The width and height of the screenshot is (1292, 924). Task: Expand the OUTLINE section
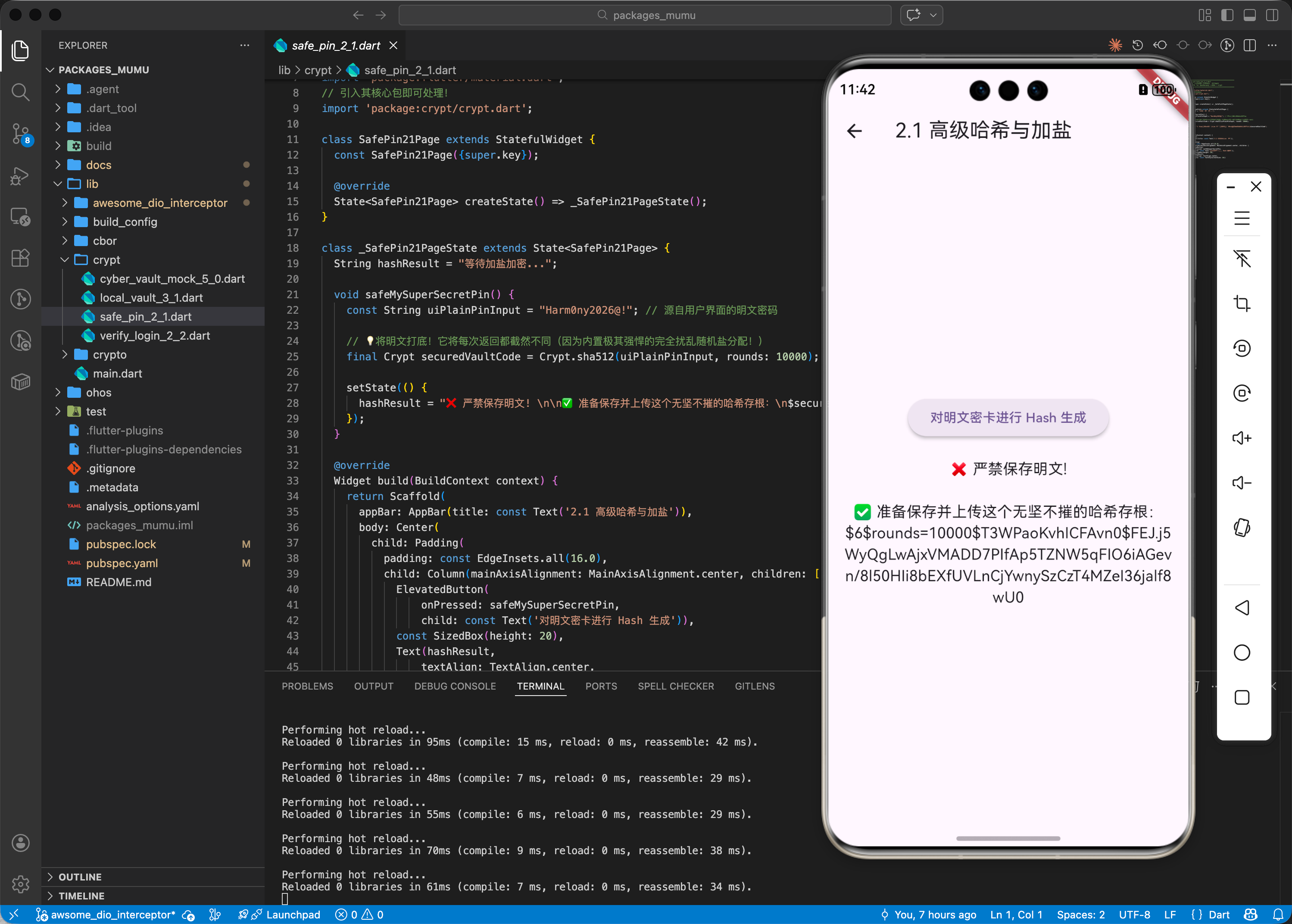coord(80,877)
